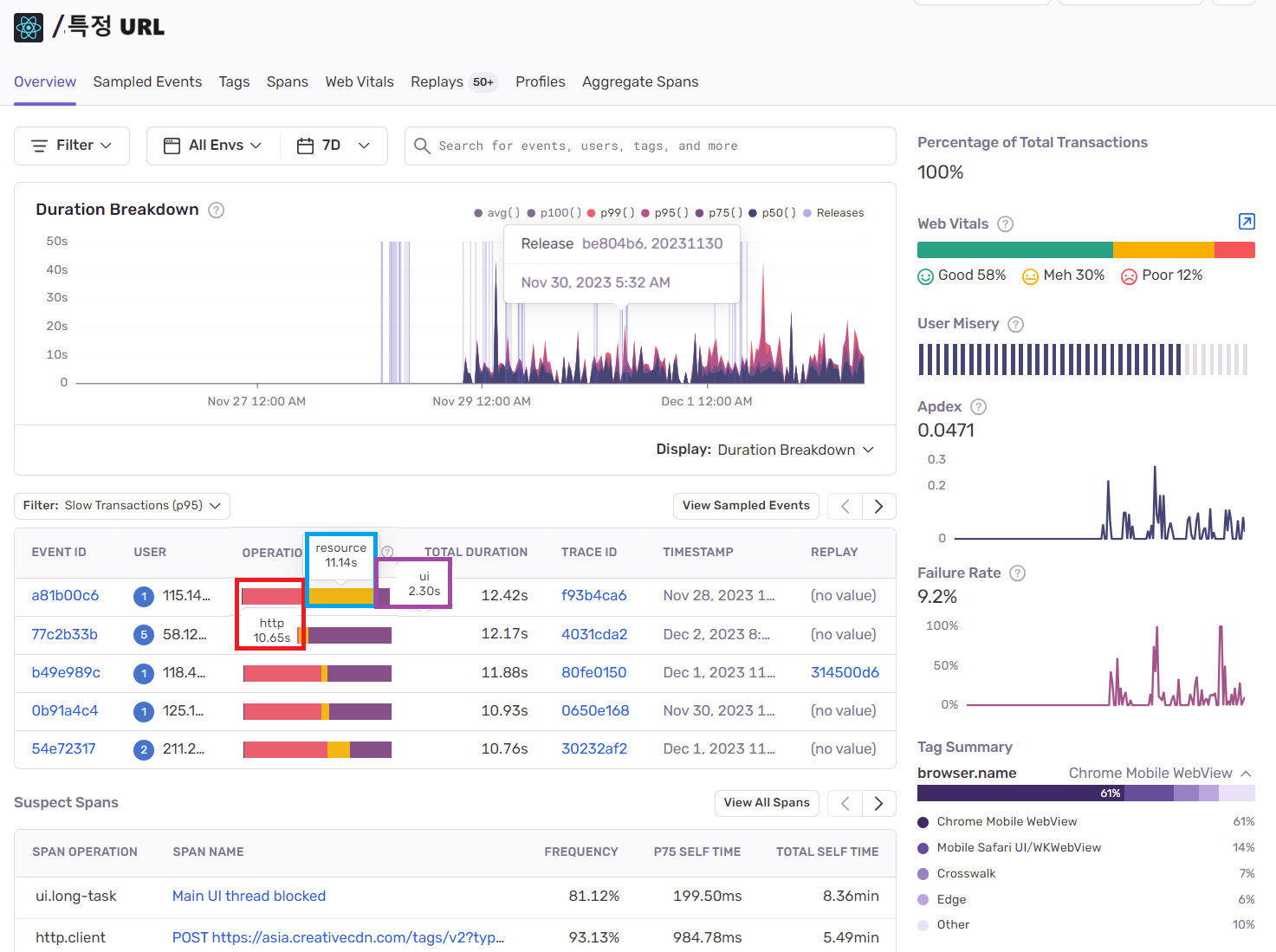Go to next sampled events page

(x=878, y=506)
